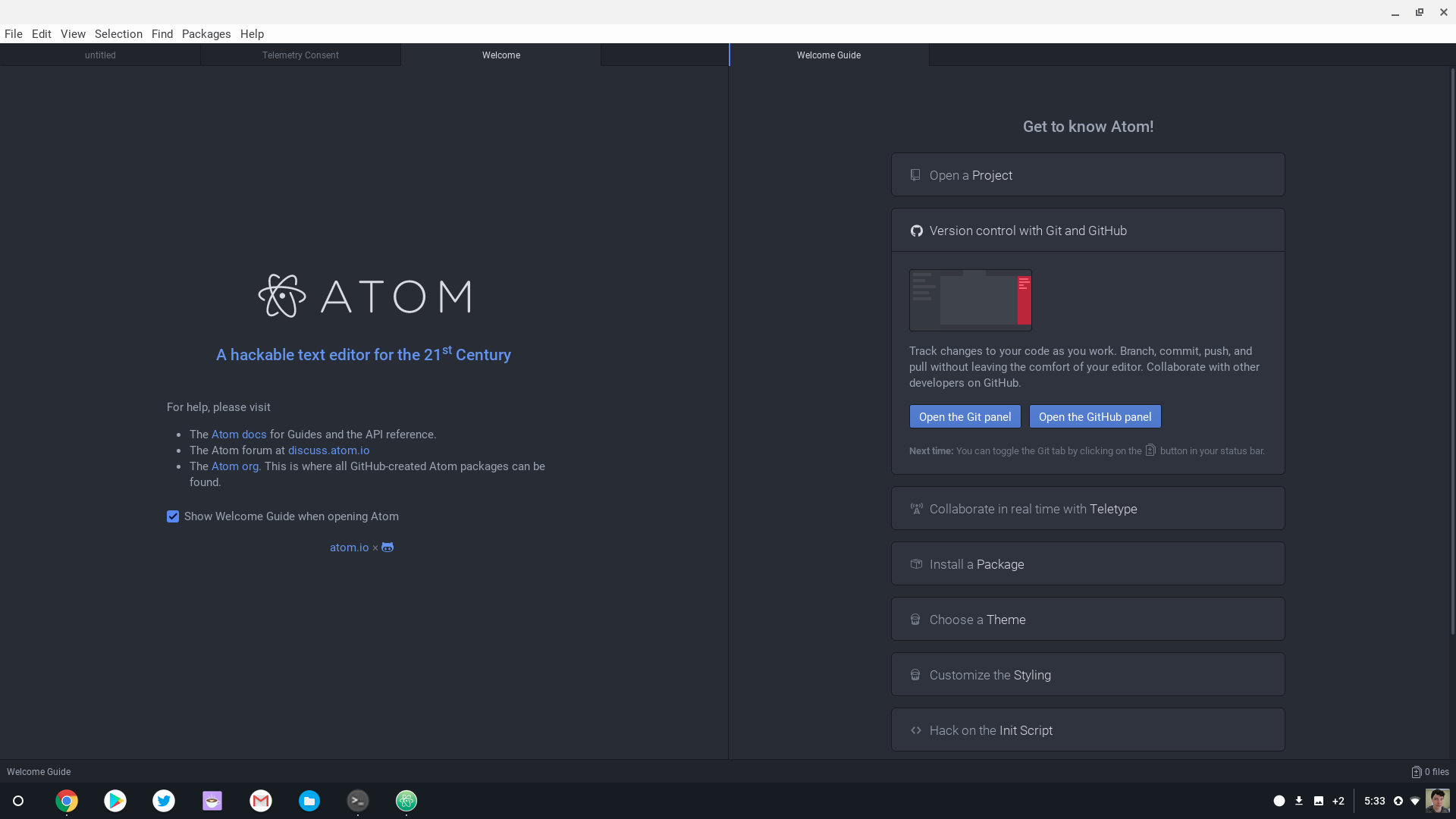Click Open the Git panel button
Image resolution: width=1456 pixels, height=819 pixels.
click(965, 417)
